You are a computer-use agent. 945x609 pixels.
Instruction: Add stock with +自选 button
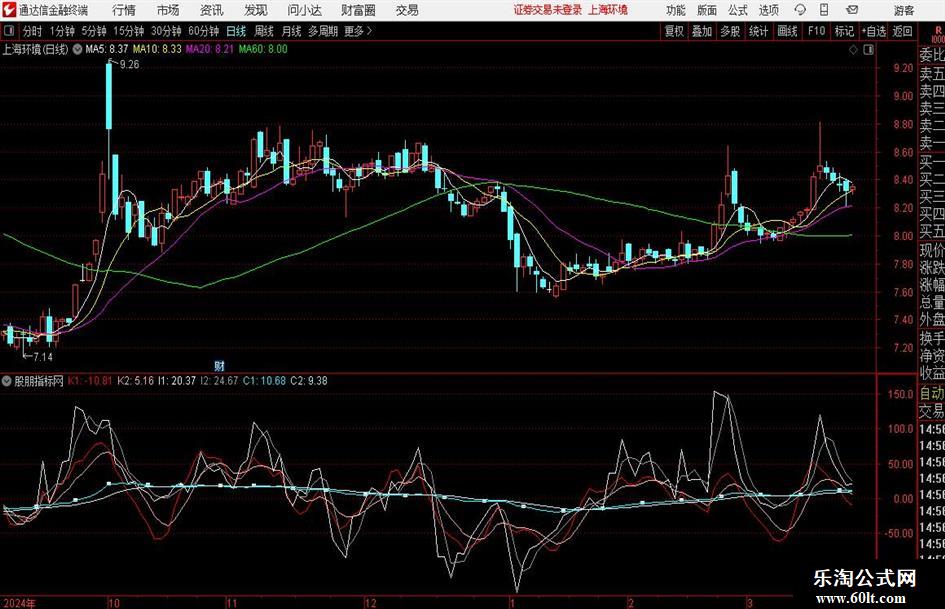873,31
